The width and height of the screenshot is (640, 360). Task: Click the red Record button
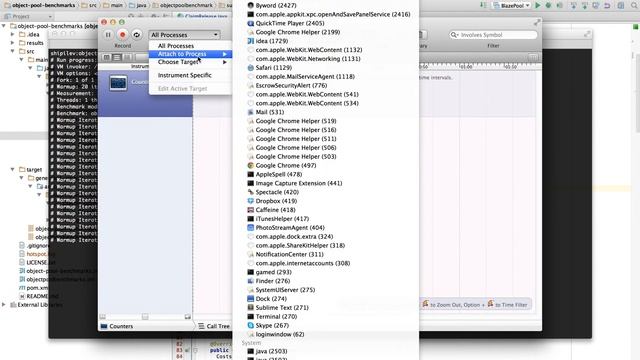122,35
